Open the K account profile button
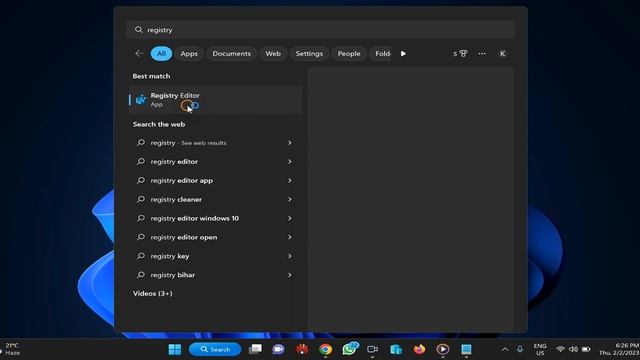The height and width of the screenshot is (360, 640). point(502,53)
